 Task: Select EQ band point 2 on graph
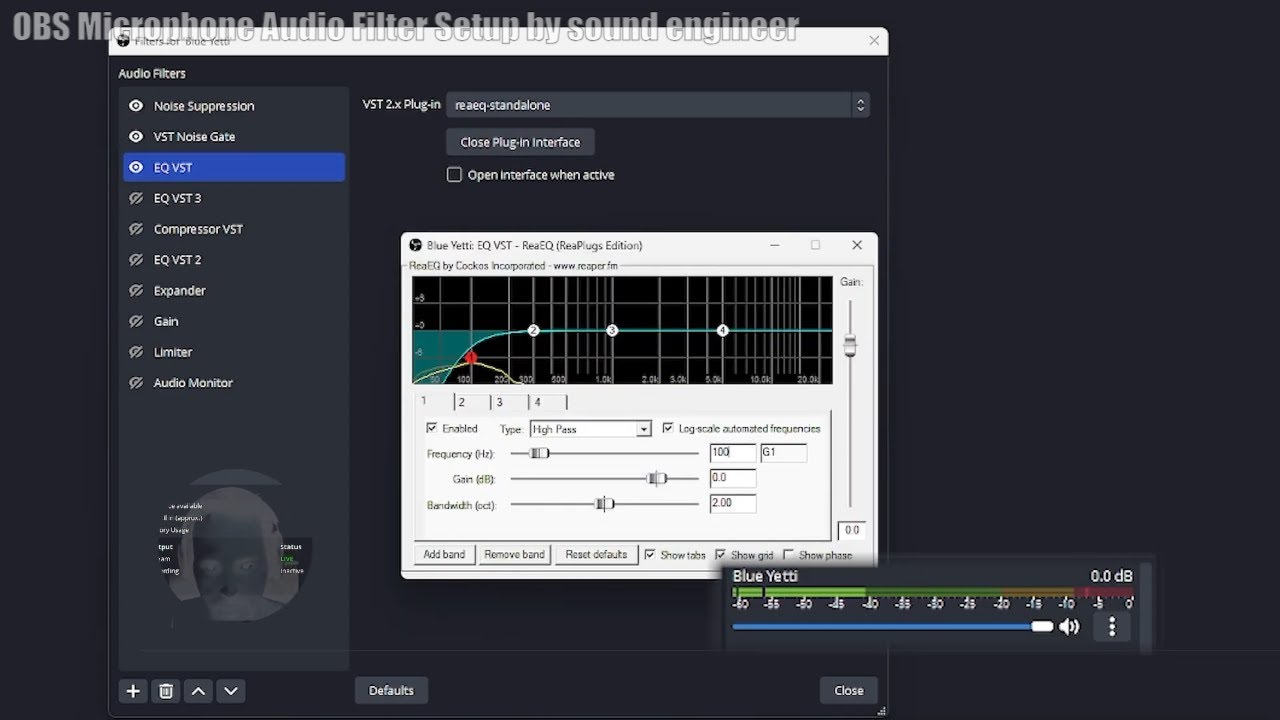533,330
